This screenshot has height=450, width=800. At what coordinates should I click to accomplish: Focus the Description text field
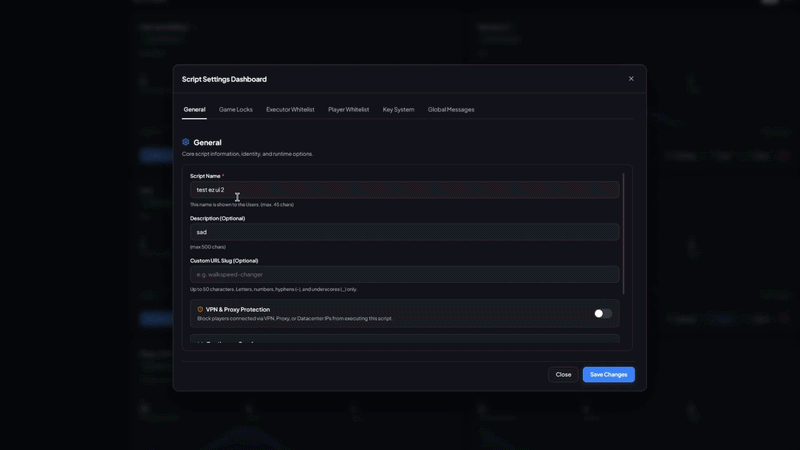(405, 232)
